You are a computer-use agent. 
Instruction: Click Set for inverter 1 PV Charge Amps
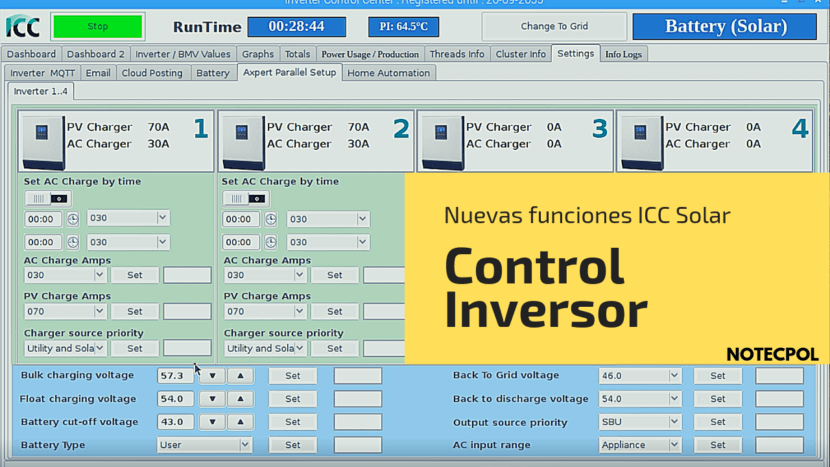(134, 311)
